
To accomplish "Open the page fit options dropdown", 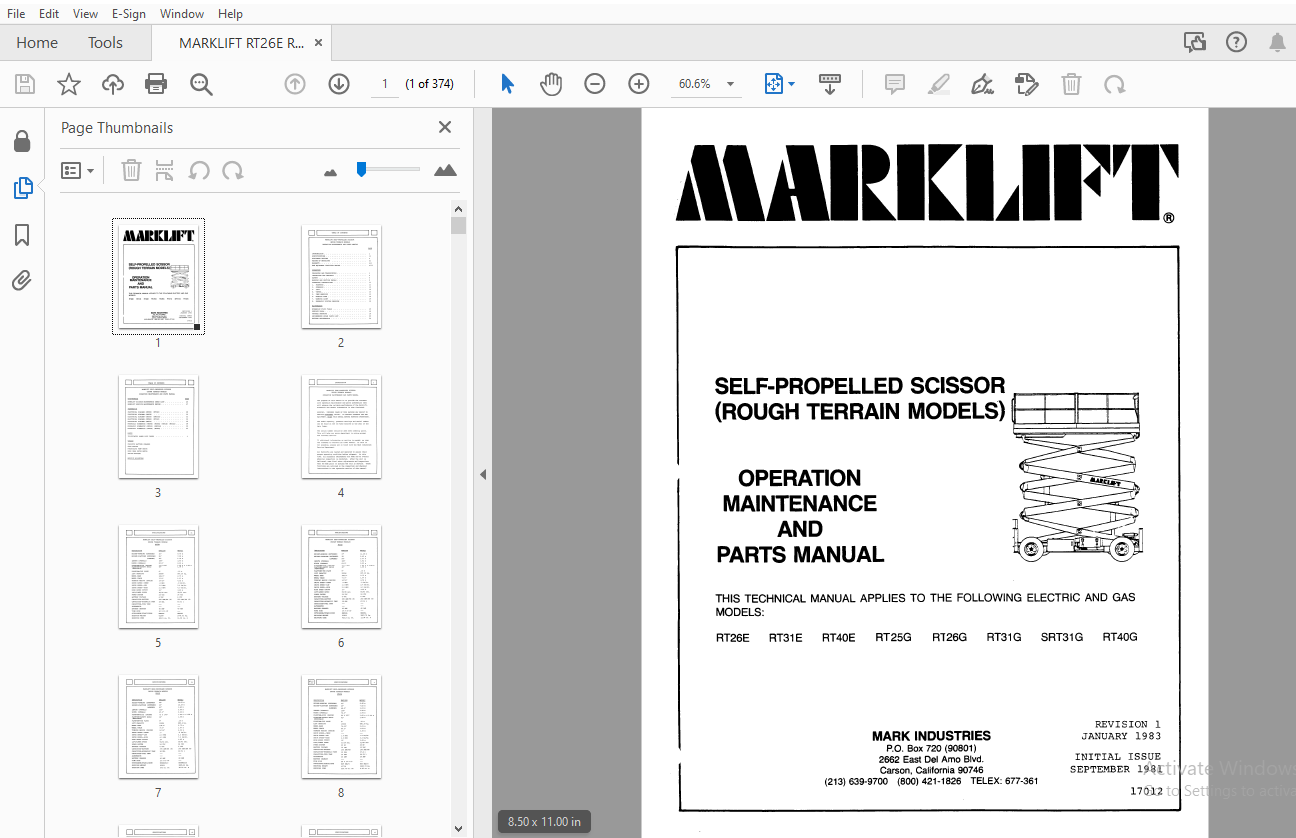I will pos(779,84).
